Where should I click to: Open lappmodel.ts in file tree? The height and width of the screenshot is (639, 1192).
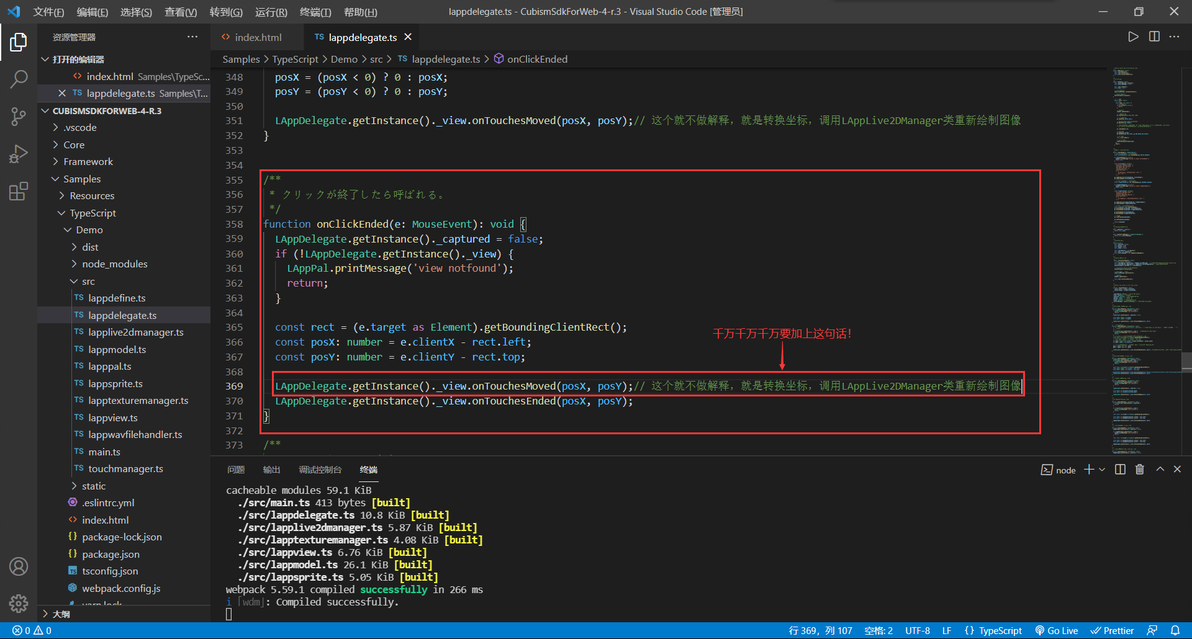117,350
